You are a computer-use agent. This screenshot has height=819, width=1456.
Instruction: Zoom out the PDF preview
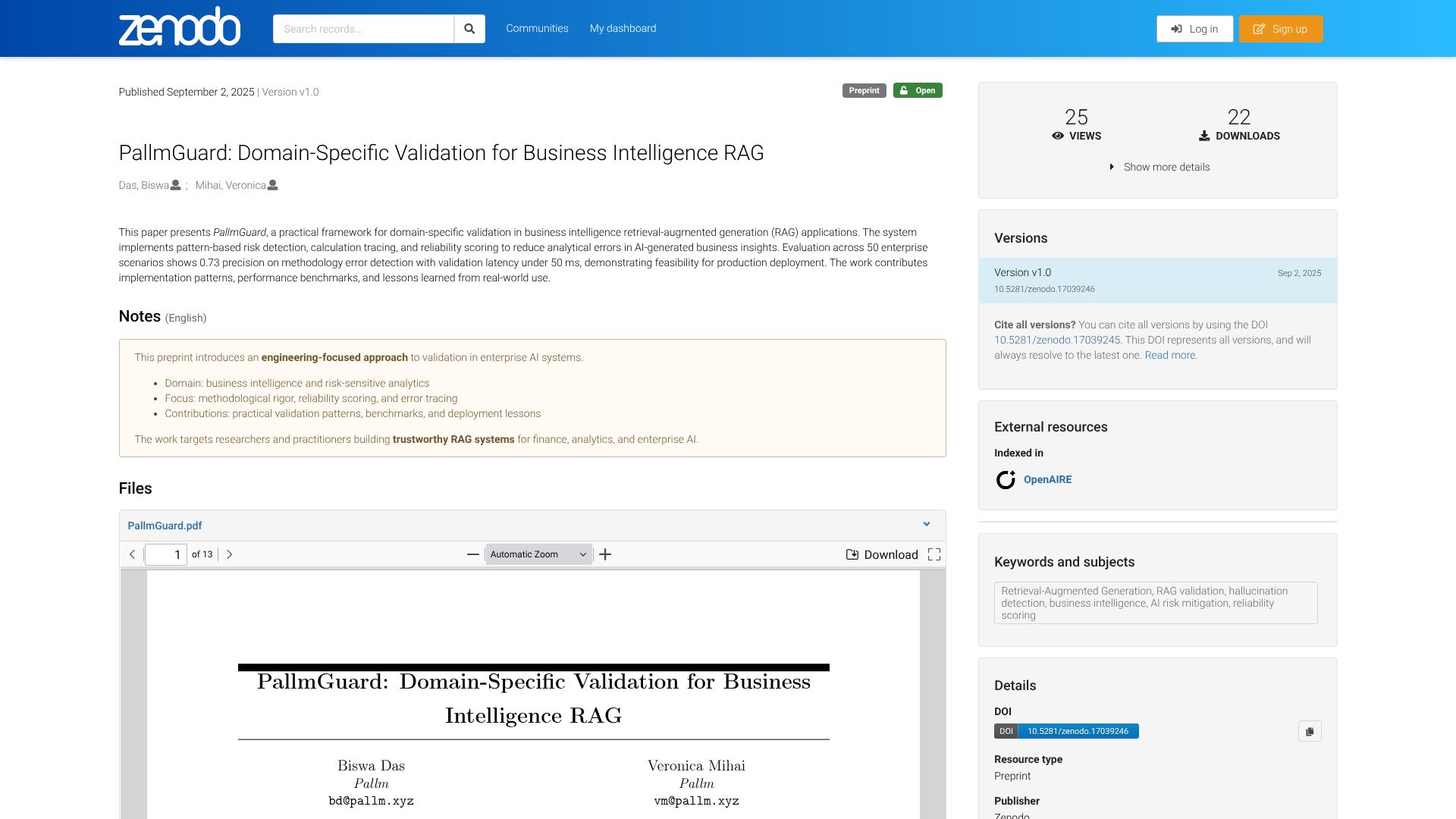point(473,554)
